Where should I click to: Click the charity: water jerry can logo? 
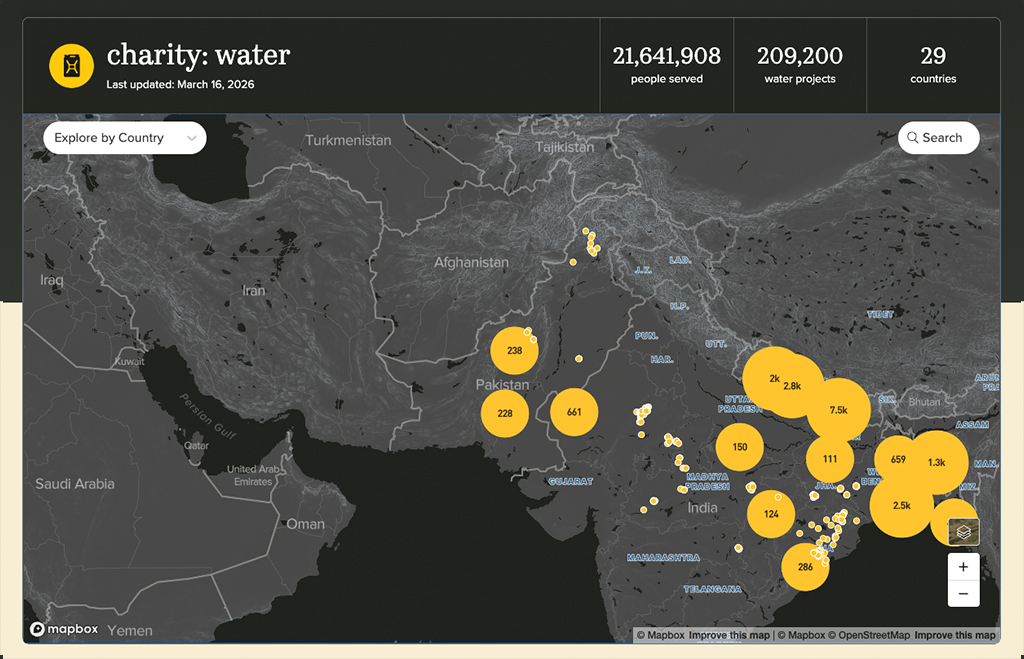pyautogui.click(x=72, y=66)
